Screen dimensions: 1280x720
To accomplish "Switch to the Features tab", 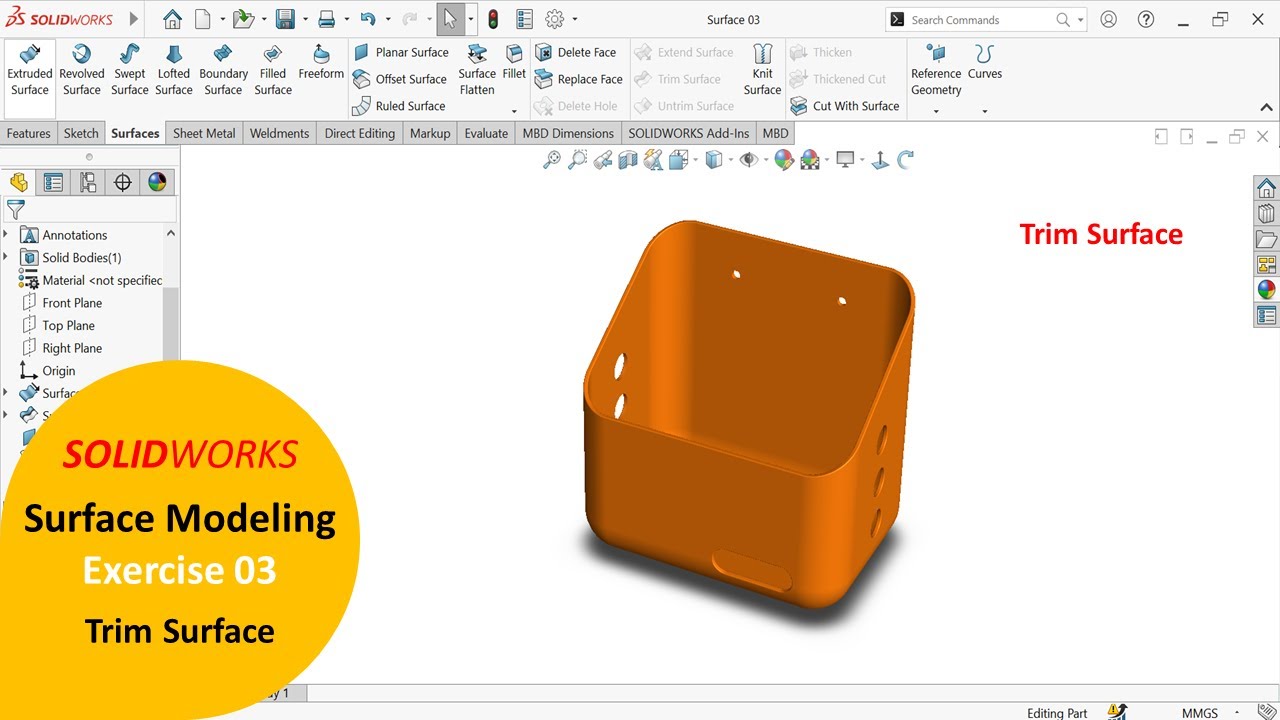I will click(x=29, y=133).
